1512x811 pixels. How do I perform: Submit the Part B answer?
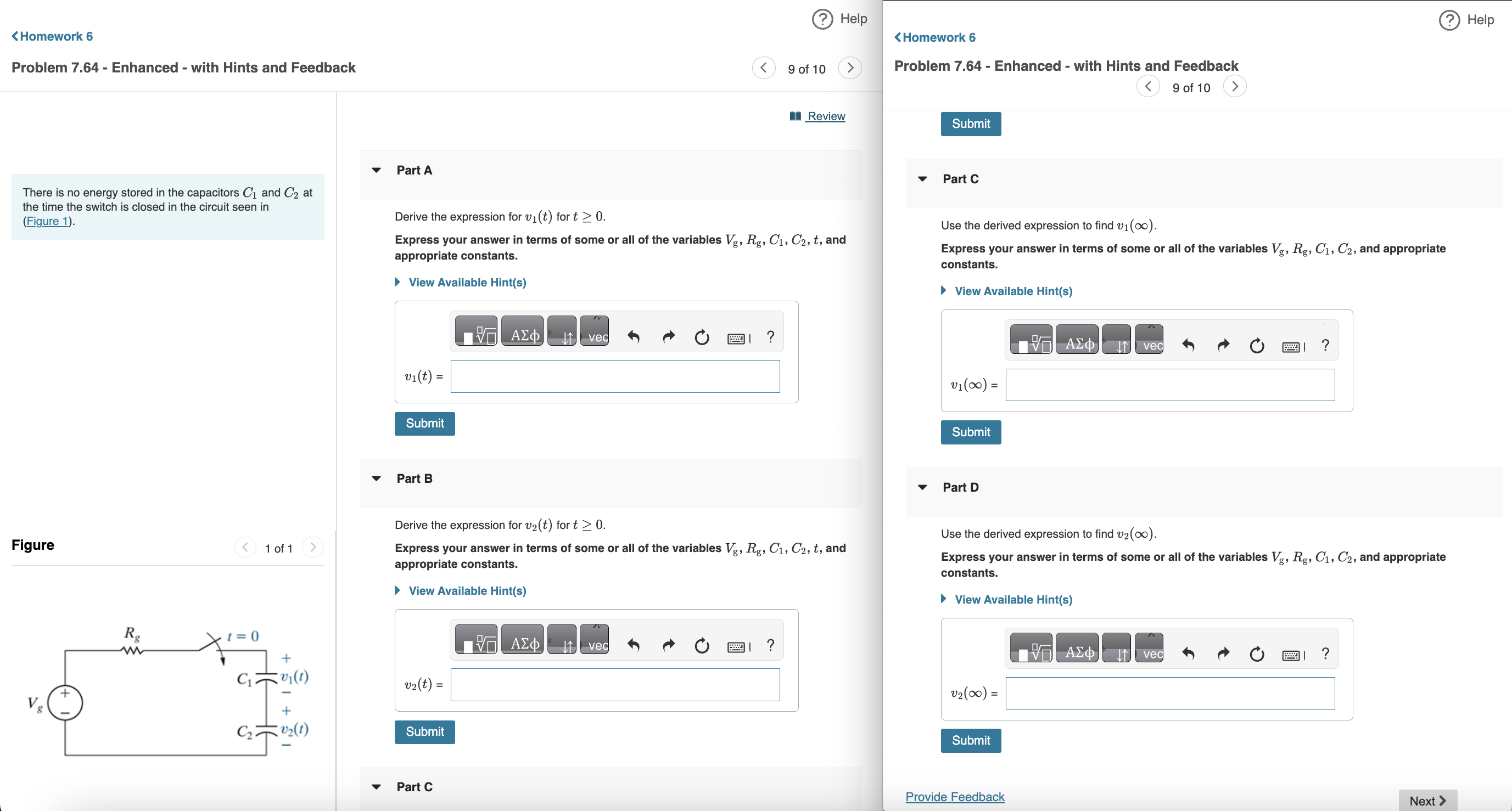pyautogui.click(x=424, y=731)
